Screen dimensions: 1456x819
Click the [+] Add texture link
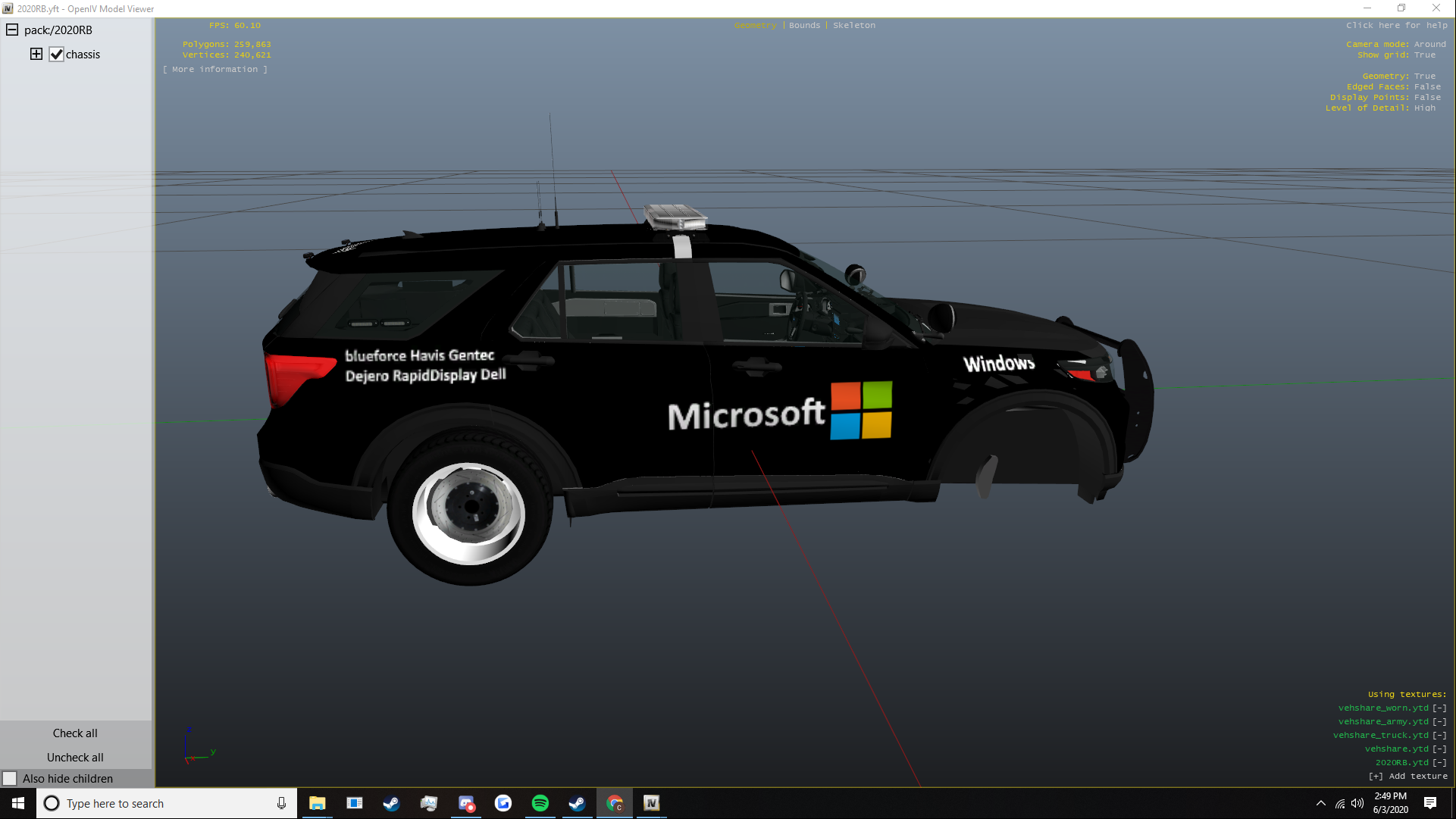[1407, 777]
